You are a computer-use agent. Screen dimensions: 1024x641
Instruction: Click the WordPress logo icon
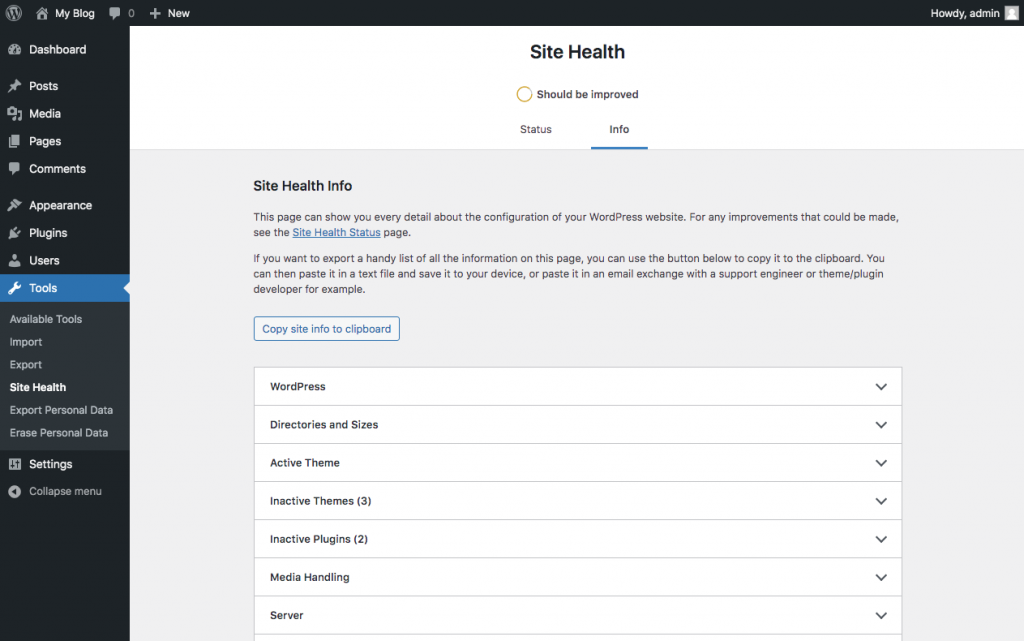[14, 13]
